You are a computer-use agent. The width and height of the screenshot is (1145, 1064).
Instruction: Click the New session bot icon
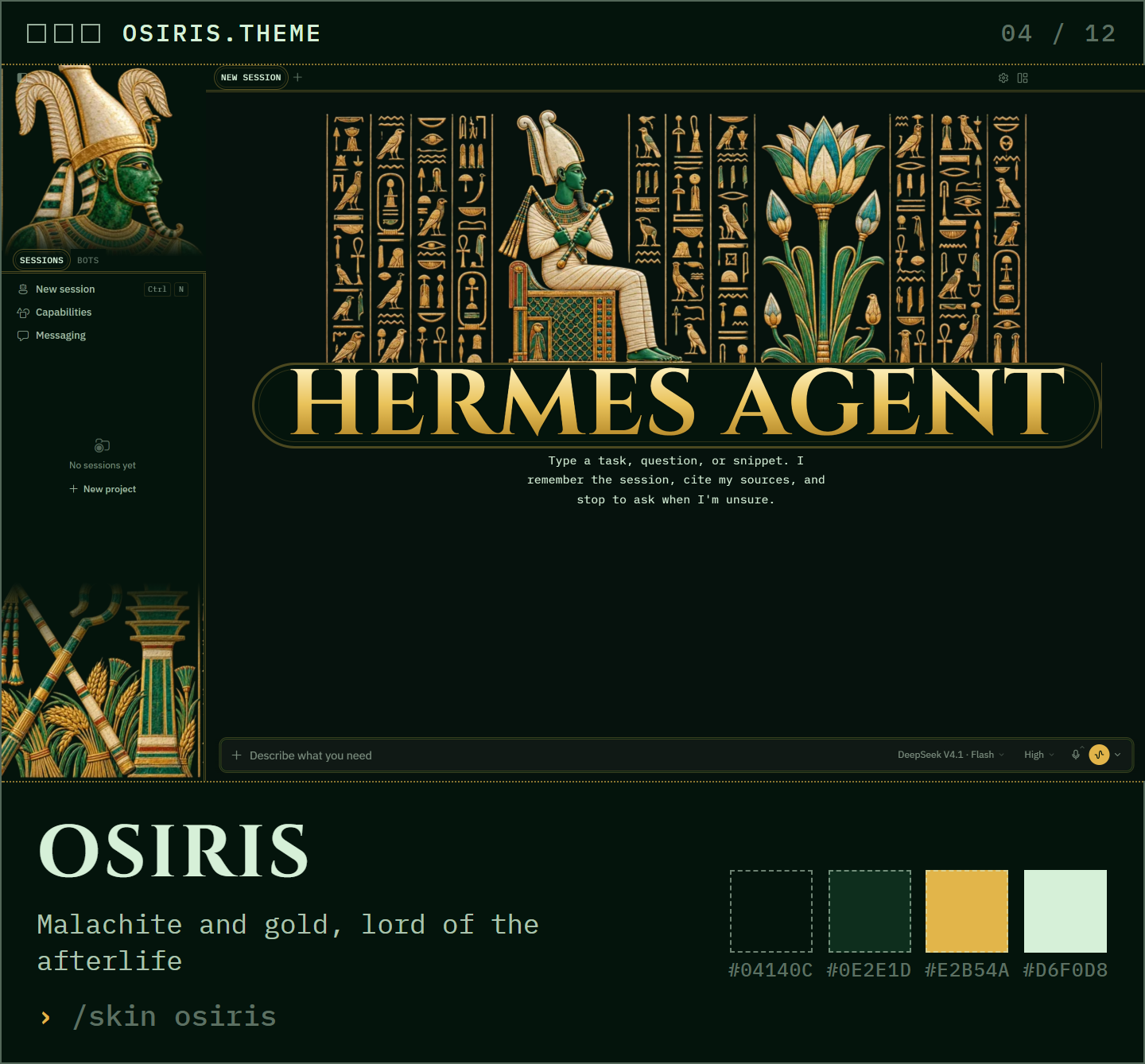tap(23, 289)
